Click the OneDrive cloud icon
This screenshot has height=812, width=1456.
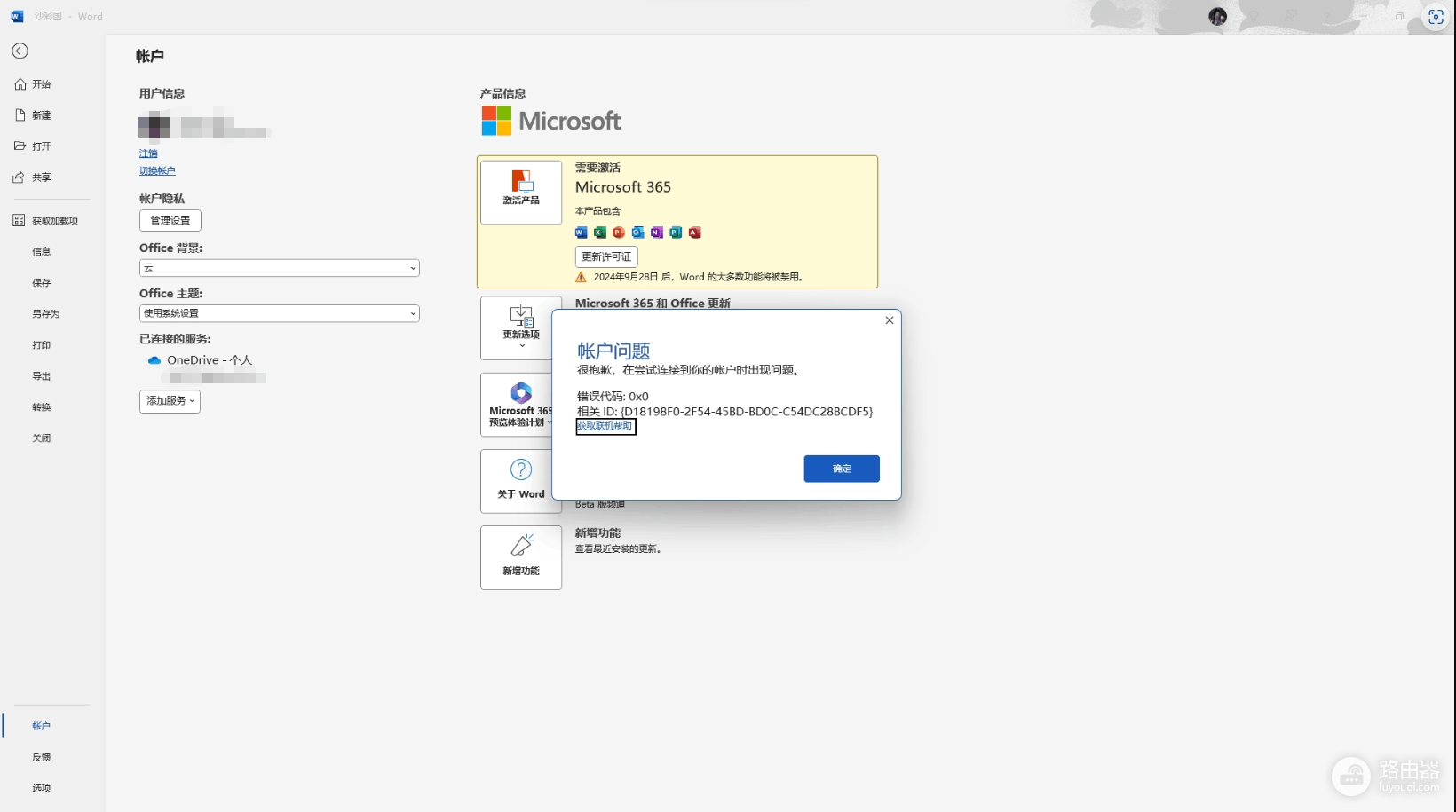154,360
